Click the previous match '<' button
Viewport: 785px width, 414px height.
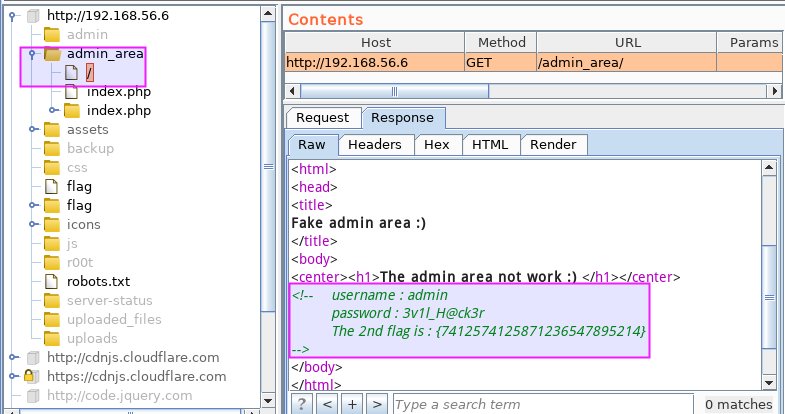pyautogui.click(x=327, y=404)
